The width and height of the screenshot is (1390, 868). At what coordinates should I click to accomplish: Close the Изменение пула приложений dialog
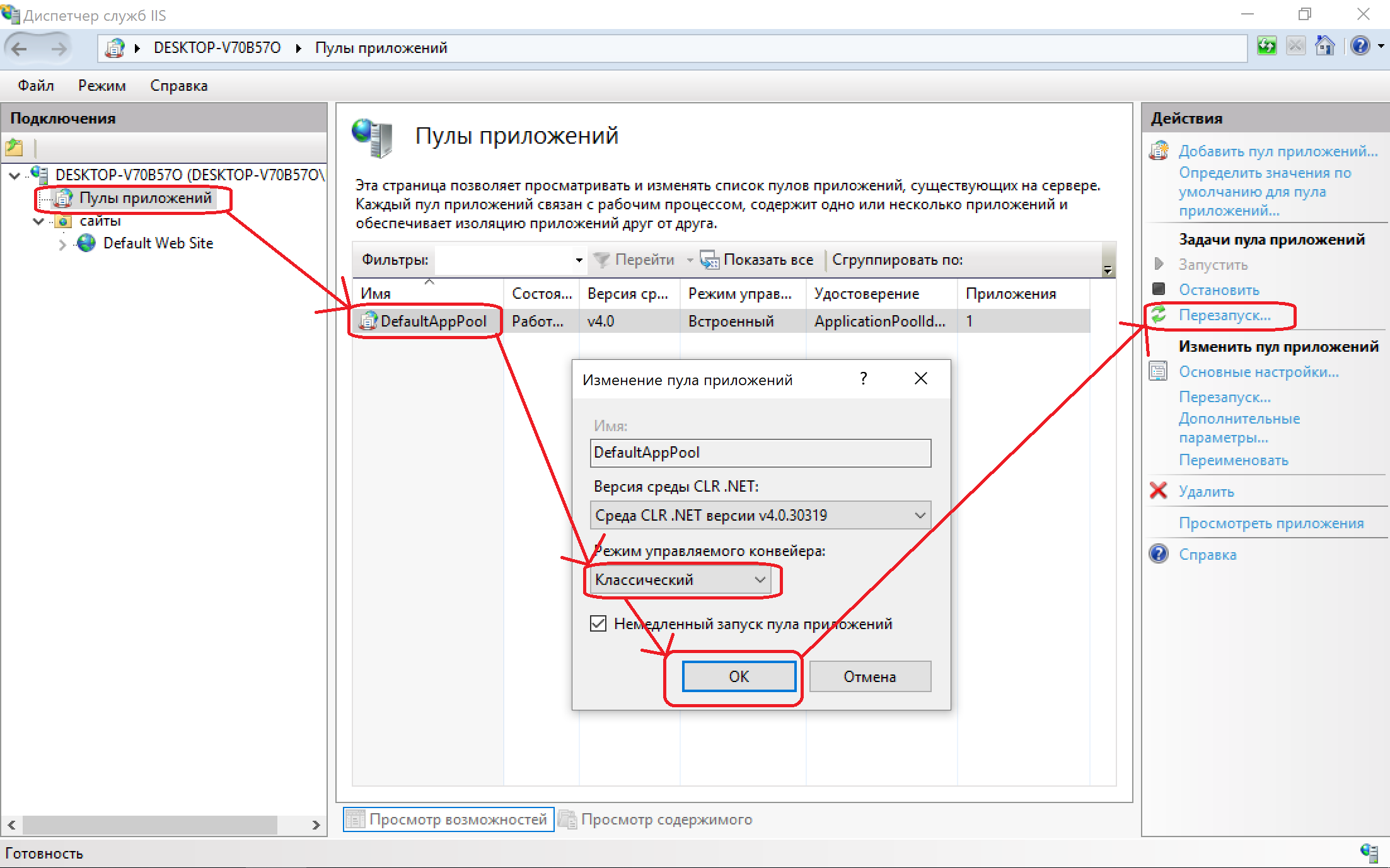[921, 378]
